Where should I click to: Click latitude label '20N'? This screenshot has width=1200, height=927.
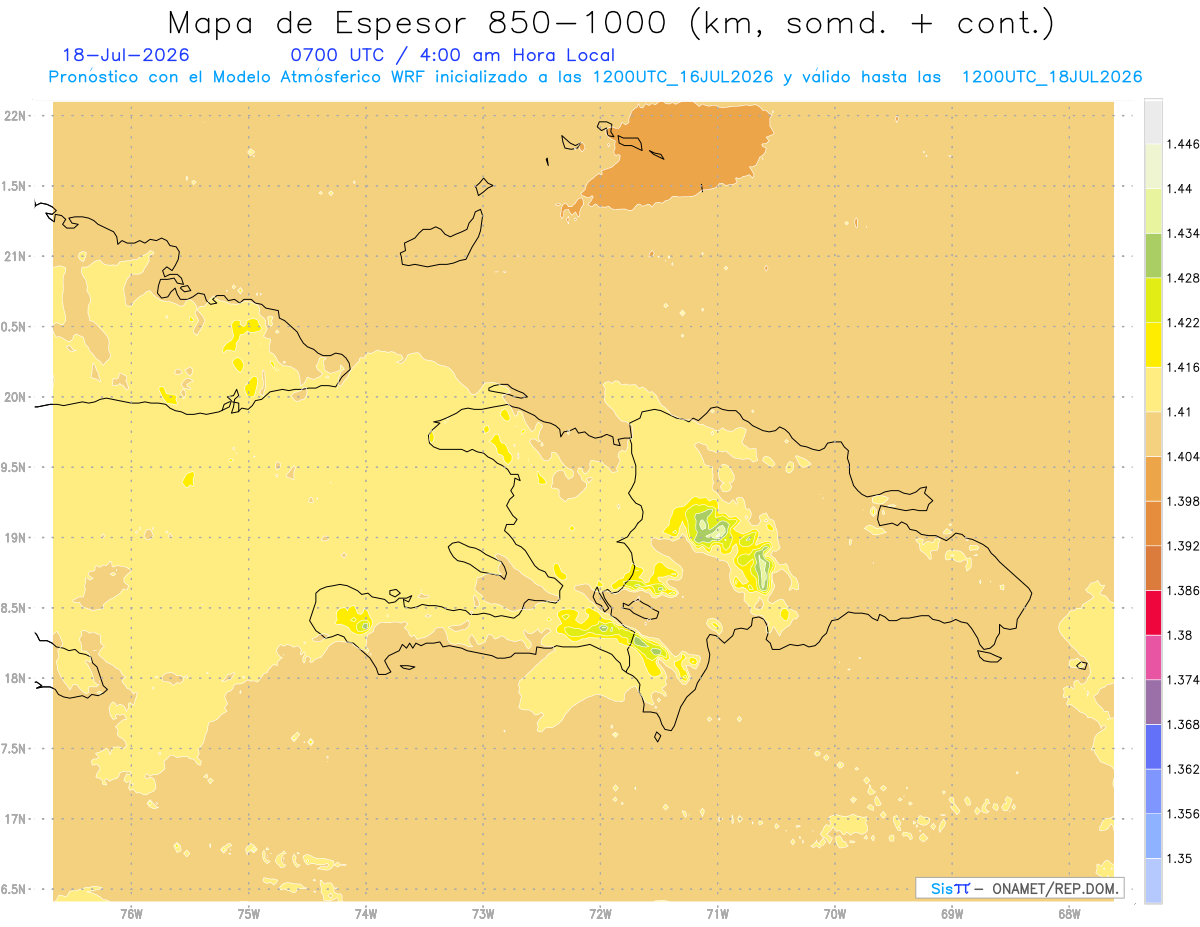pos(15,397)
